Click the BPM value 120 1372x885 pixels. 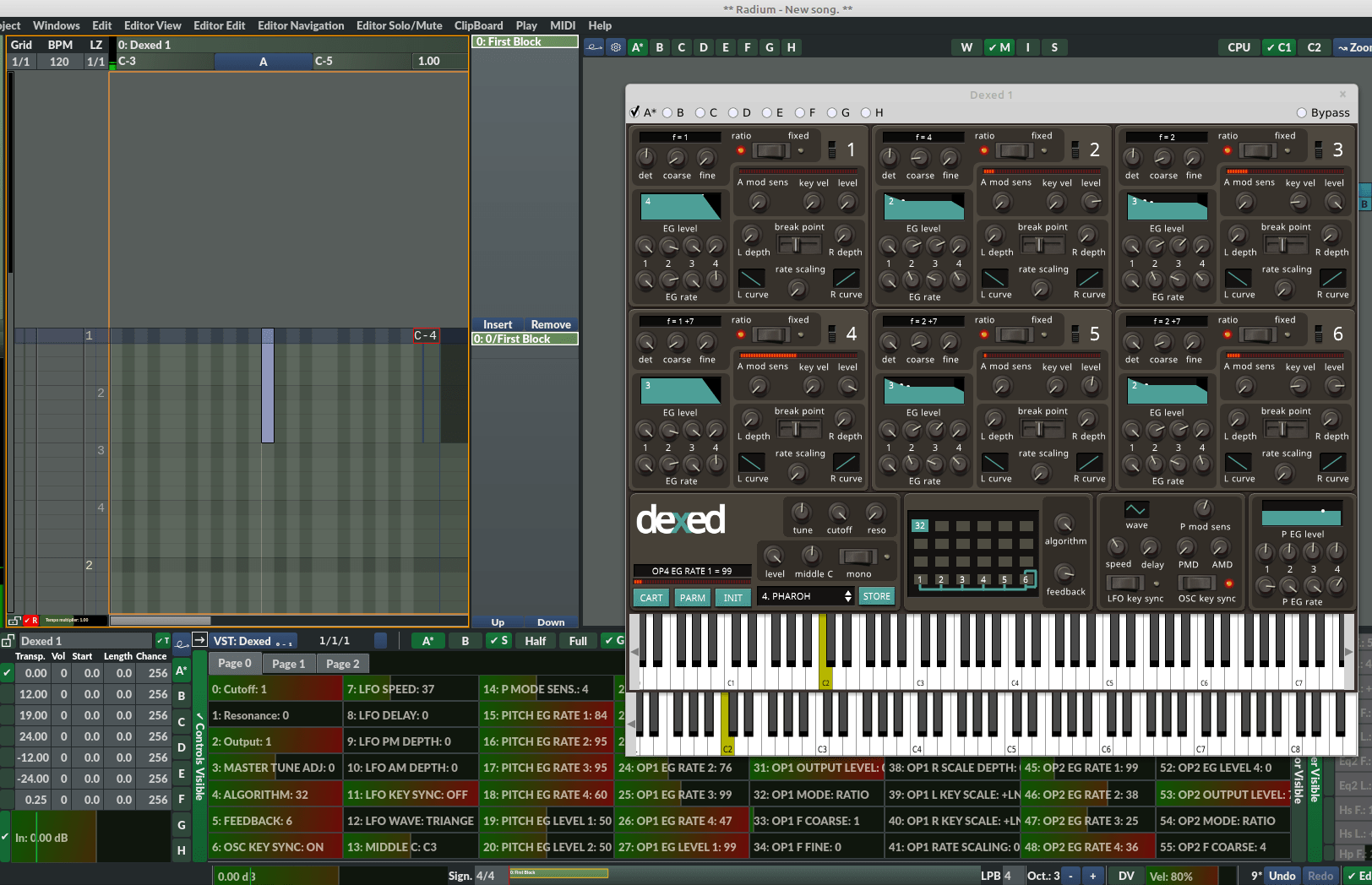[x=59, y=62]
